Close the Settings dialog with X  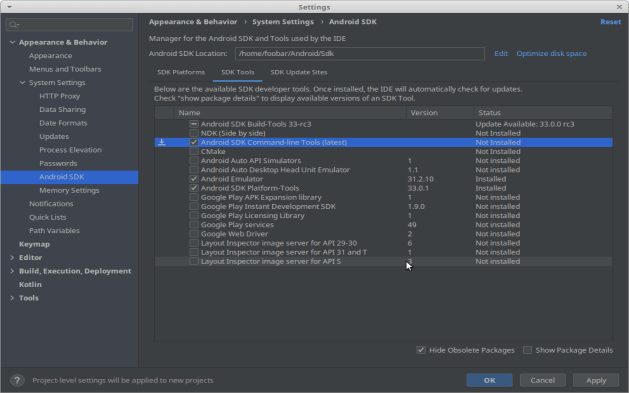pyautogui.click(x=619, y=7)
